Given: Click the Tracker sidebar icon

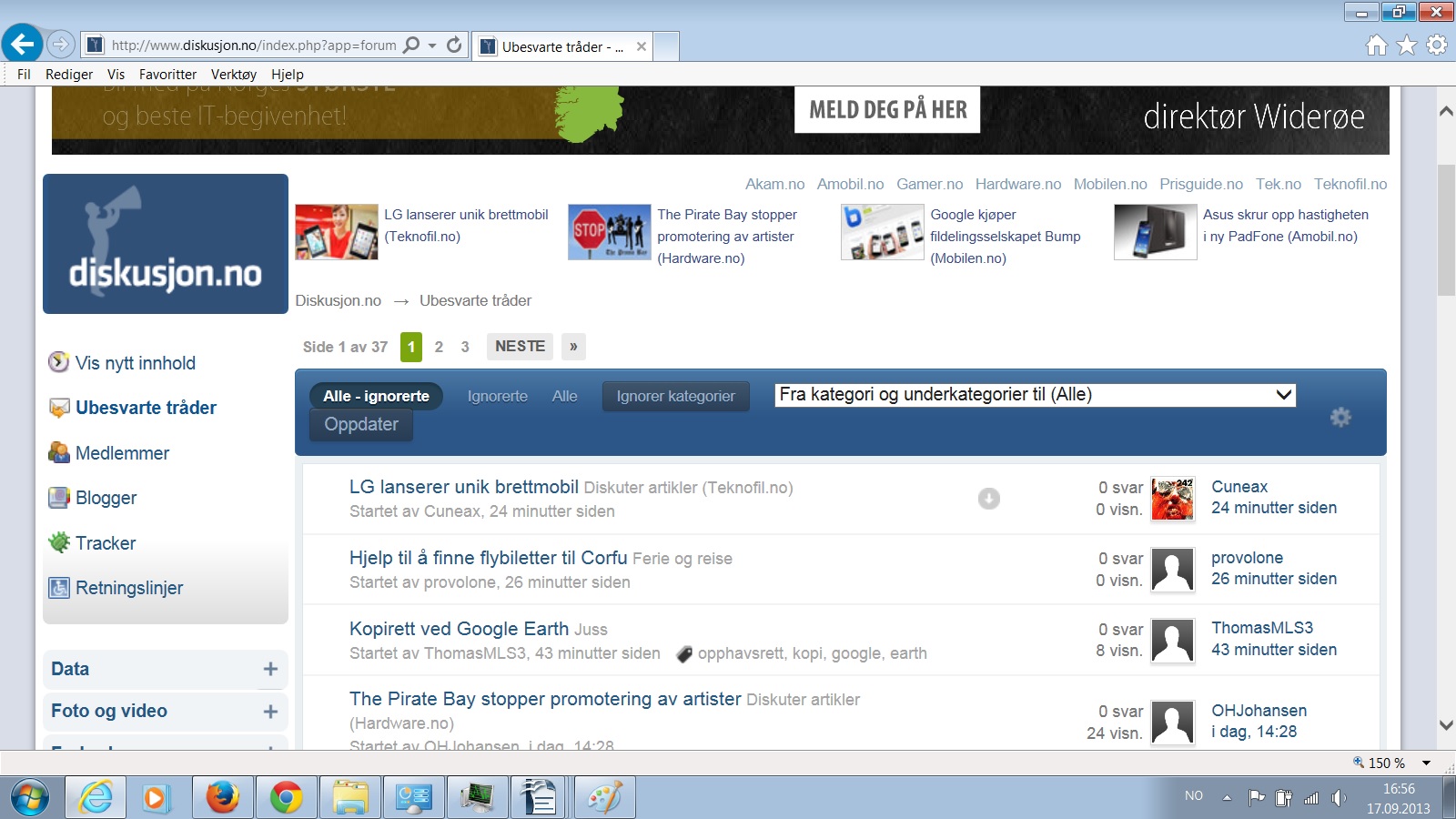Looking at the screenshot, I should 59,542.
